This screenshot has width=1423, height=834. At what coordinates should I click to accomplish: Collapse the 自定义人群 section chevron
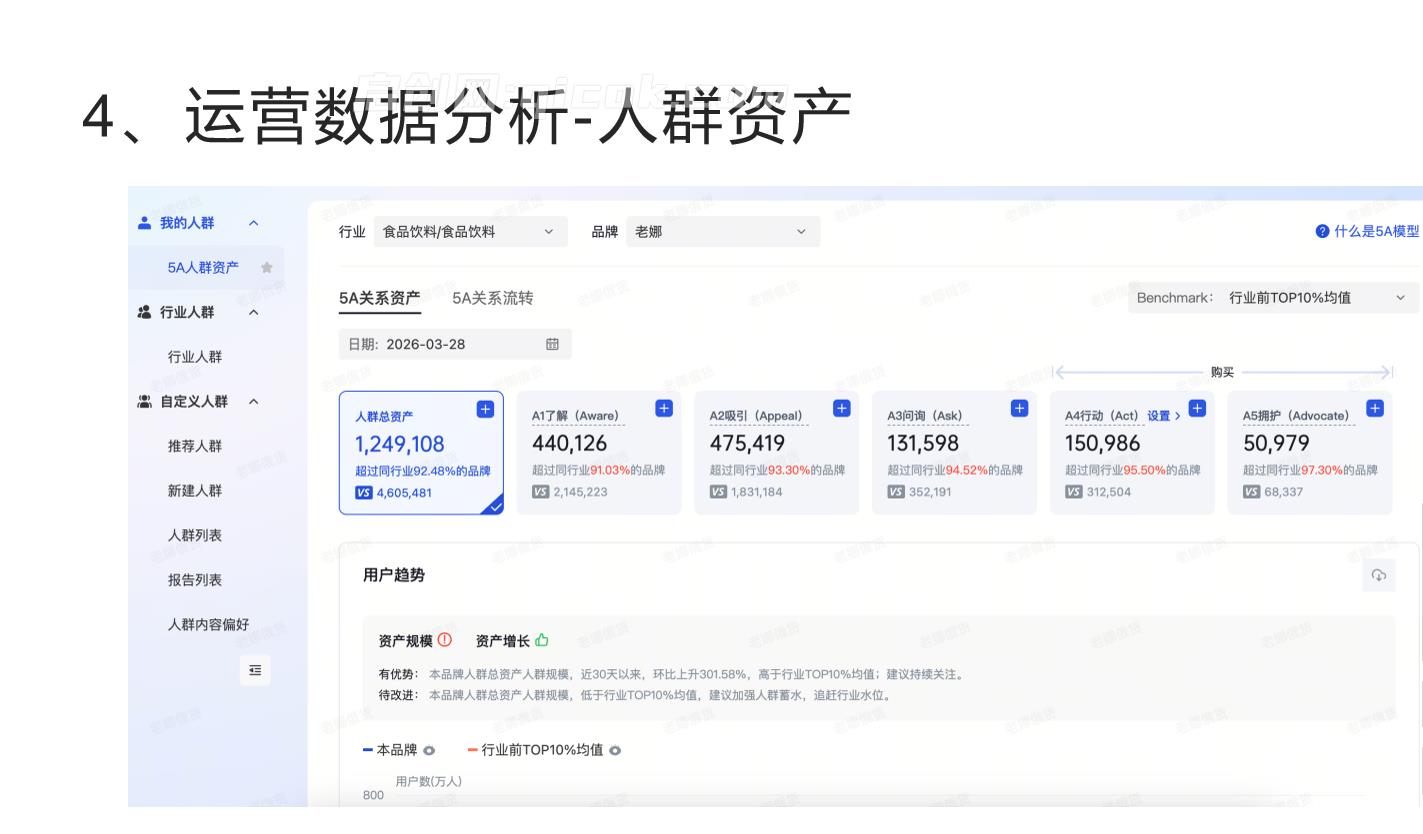253,402
